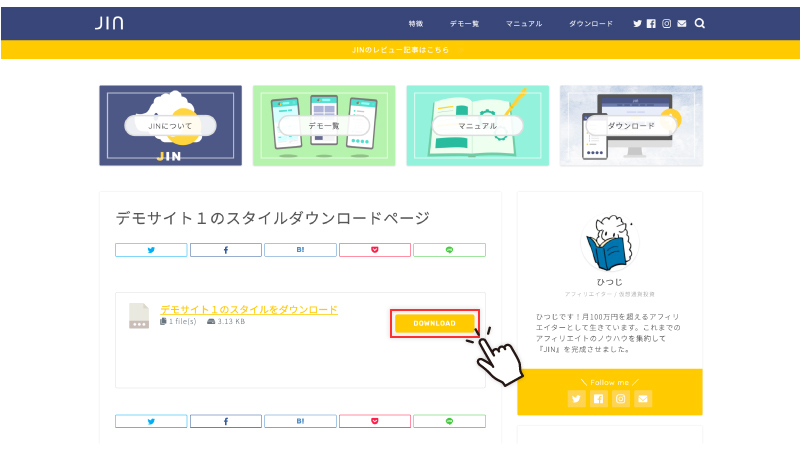The height and width of the screenshot is (450, 800).
Task: Click the 3.13 KB file size text
Action: click(231, 321)
